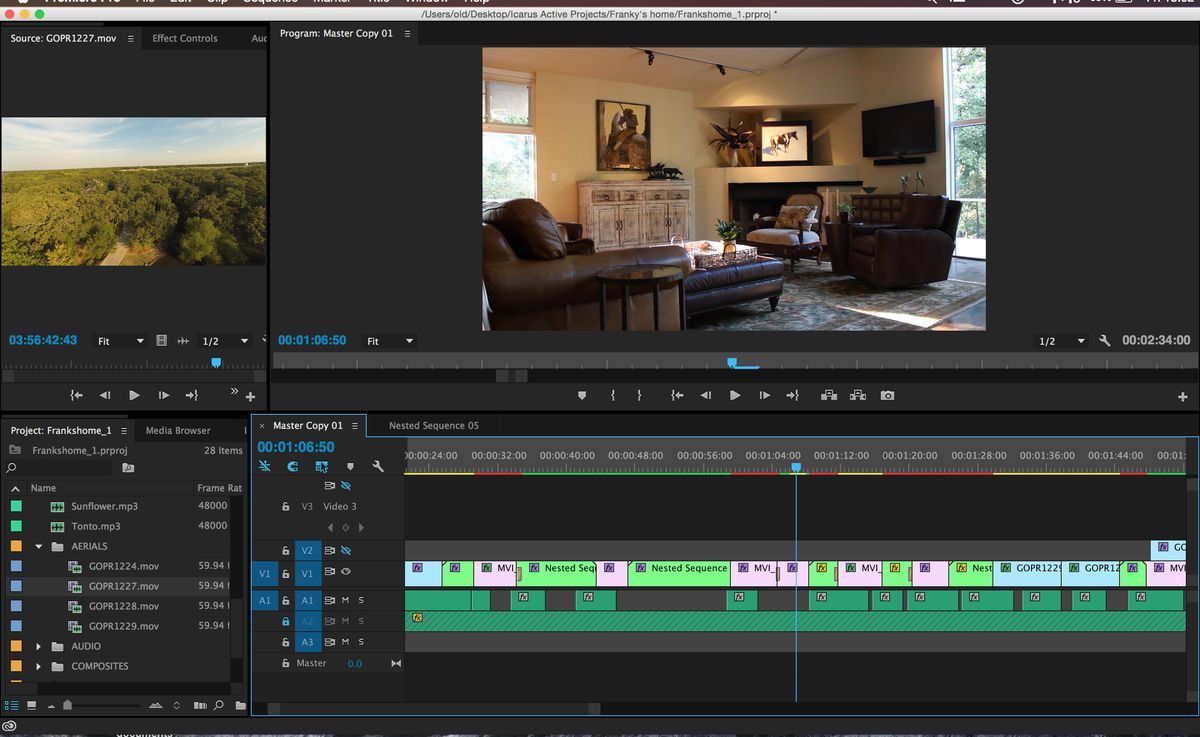The height and width of the screenshot is (737, 1200).
Task: Toggle the Snap magnet icon in timeline
Action: click(x=293, y=466)
